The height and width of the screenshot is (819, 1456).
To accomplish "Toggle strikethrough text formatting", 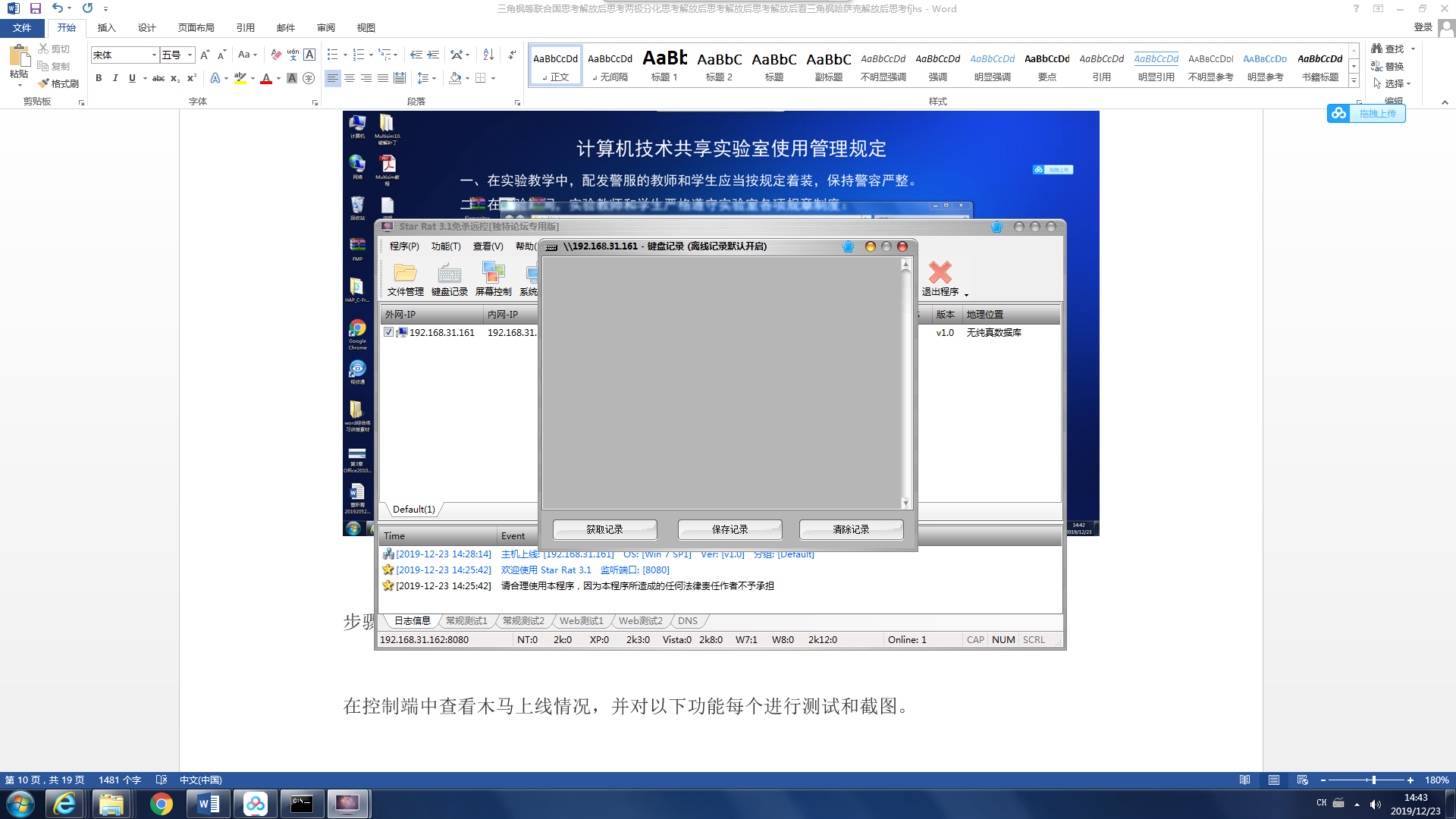I will point(158,78).
